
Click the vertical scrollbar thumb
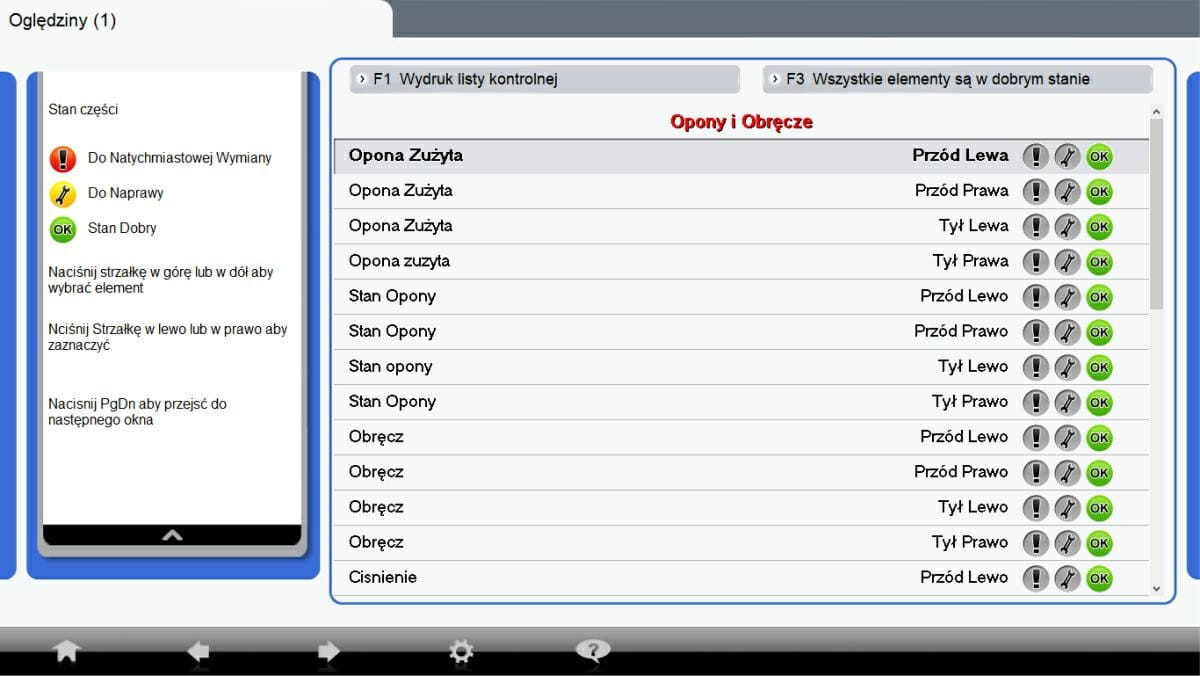1157,213
